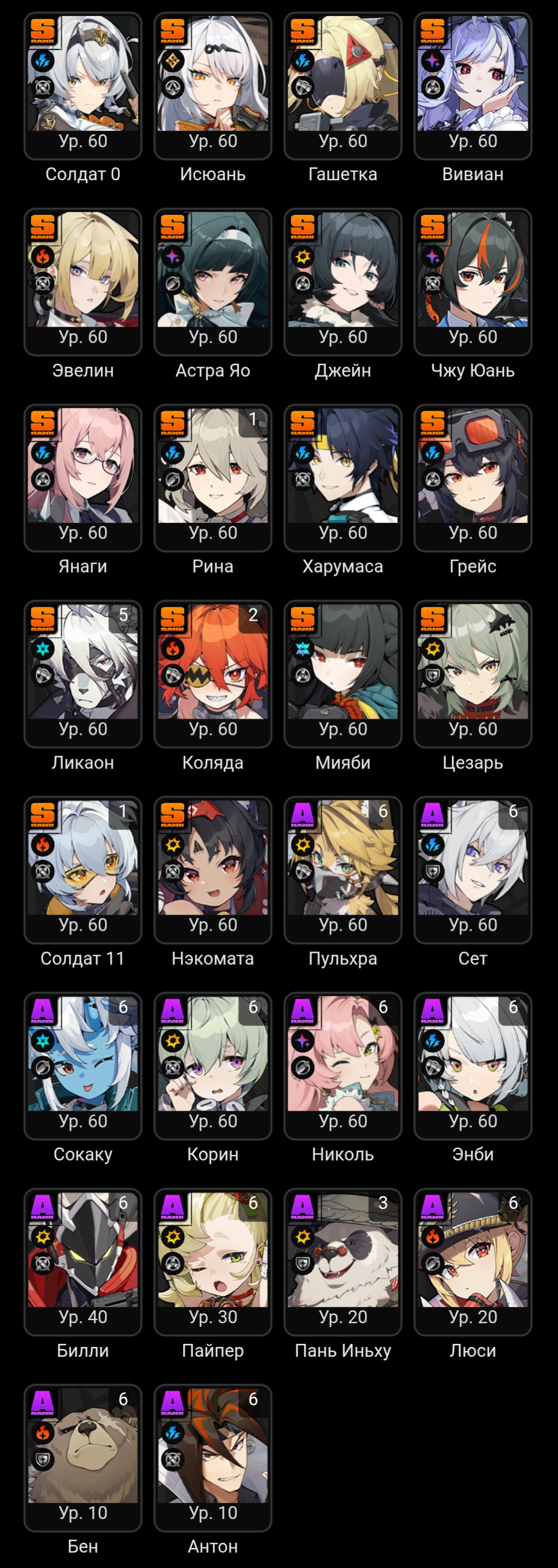558x1568 pixels.
Task: Click the ice element icon on Ликаон
Action: 43,649
